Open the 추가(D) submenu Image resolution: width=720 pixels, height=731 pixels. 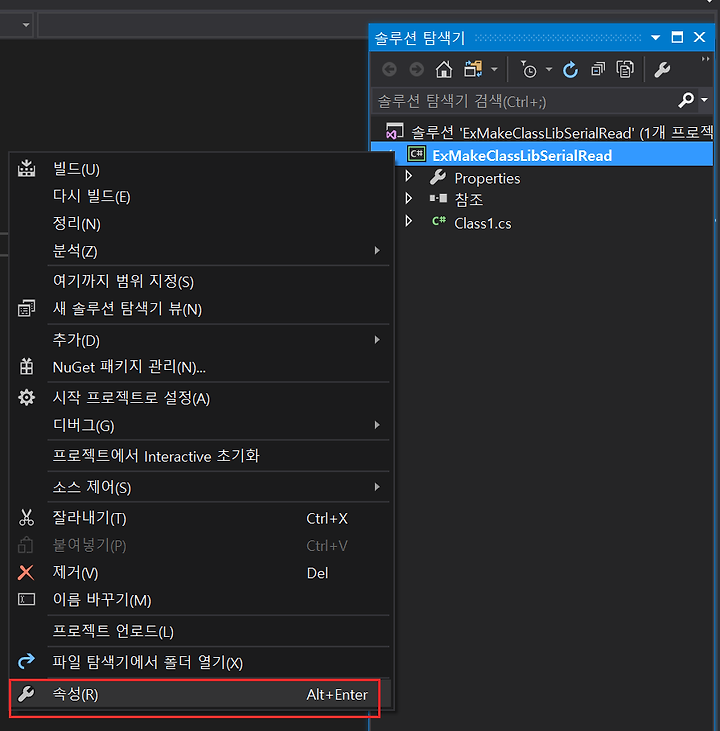[201, 340]
